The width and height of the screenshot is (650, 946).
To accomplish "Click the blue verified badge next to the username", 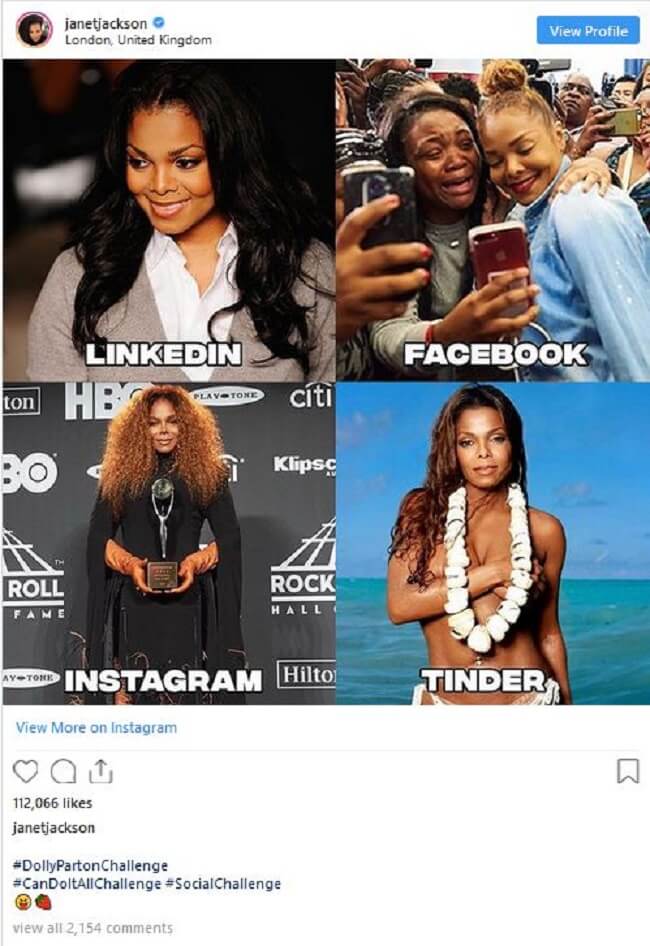I will [158, 23].
